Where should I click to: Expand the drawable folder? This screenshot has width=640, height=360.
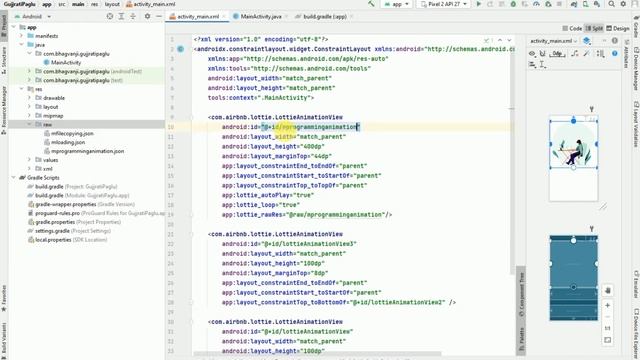(29, 98)
